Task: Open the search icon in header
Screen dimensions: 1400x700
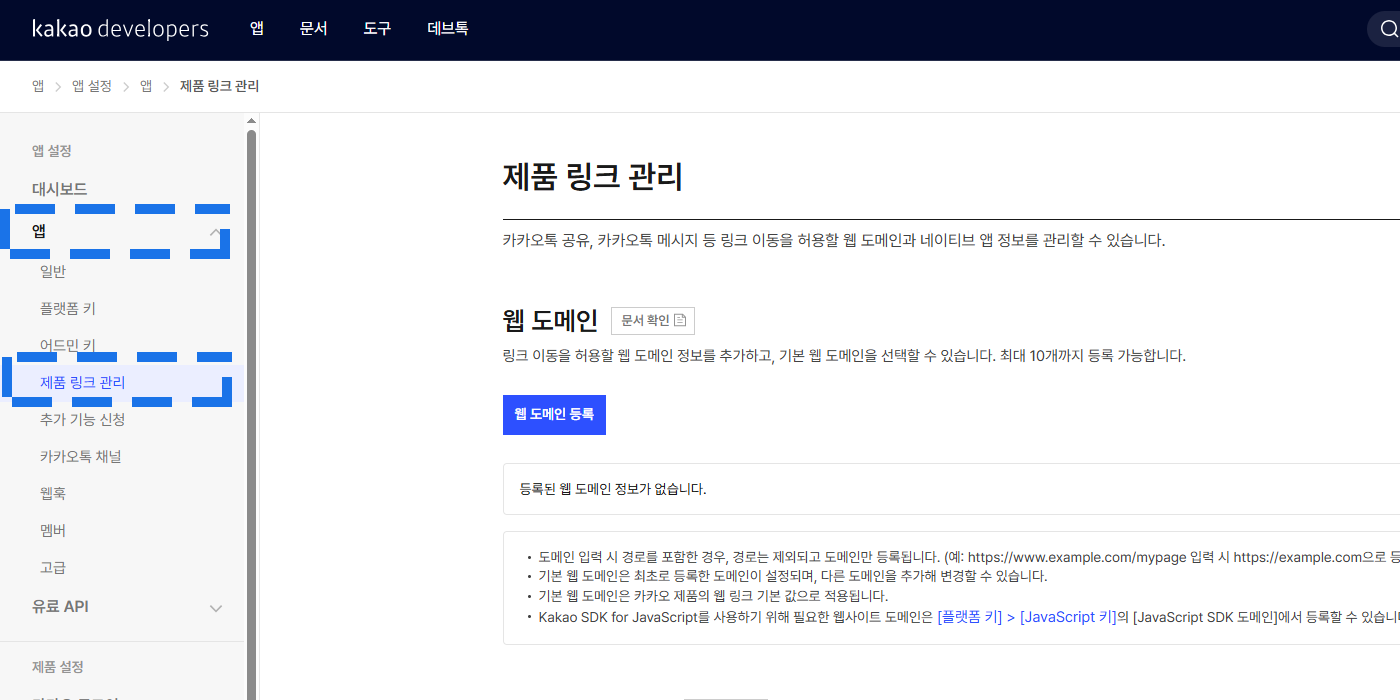Action: (1388, 30)
